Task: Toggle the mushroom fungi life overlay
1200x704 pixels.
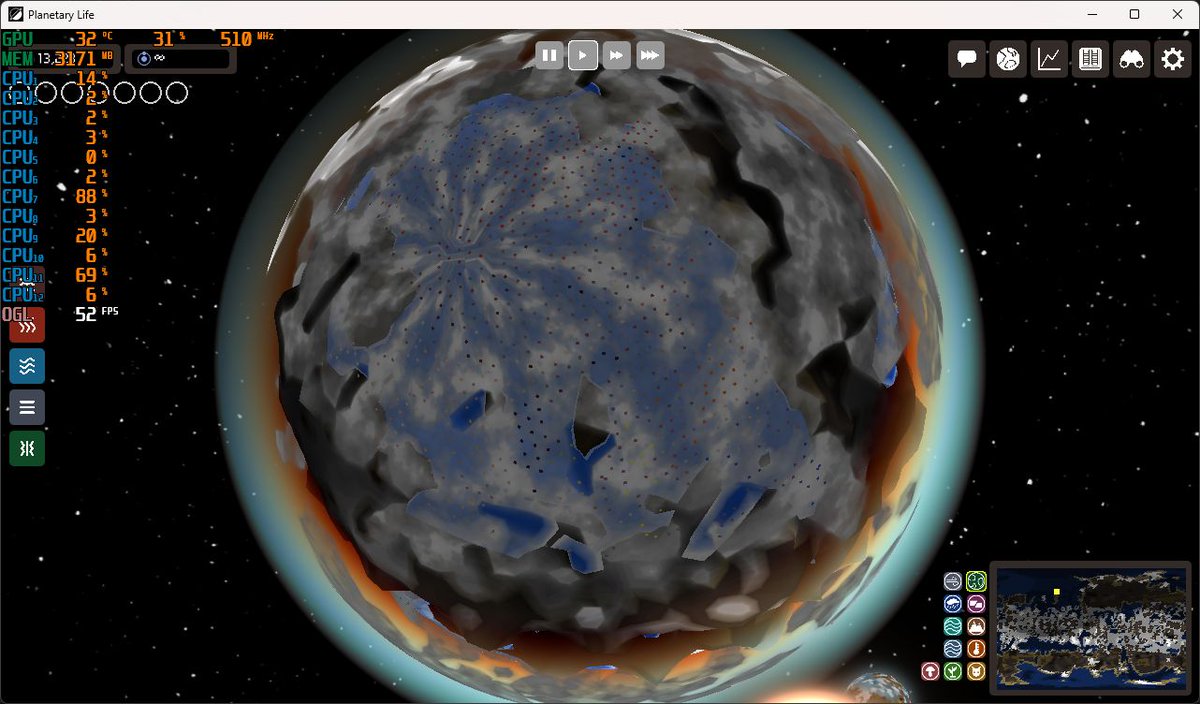Action: (930, 672)
